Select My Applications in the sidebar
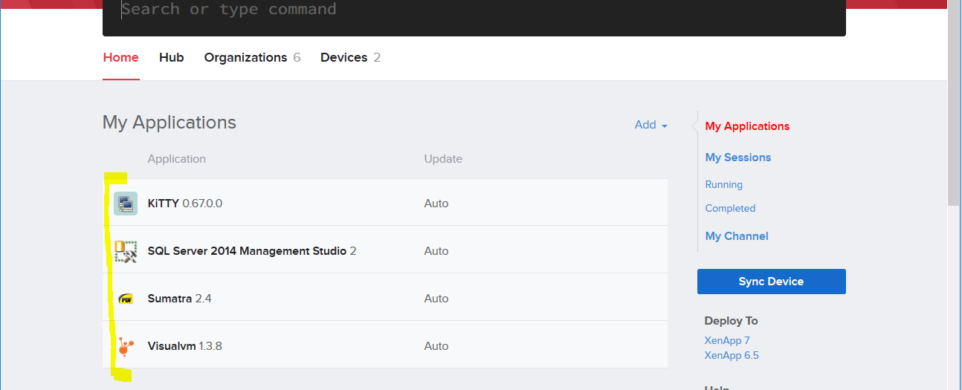The height and width of the screenshot is (390, 962). pyautogui.click(x=747, y=126)
